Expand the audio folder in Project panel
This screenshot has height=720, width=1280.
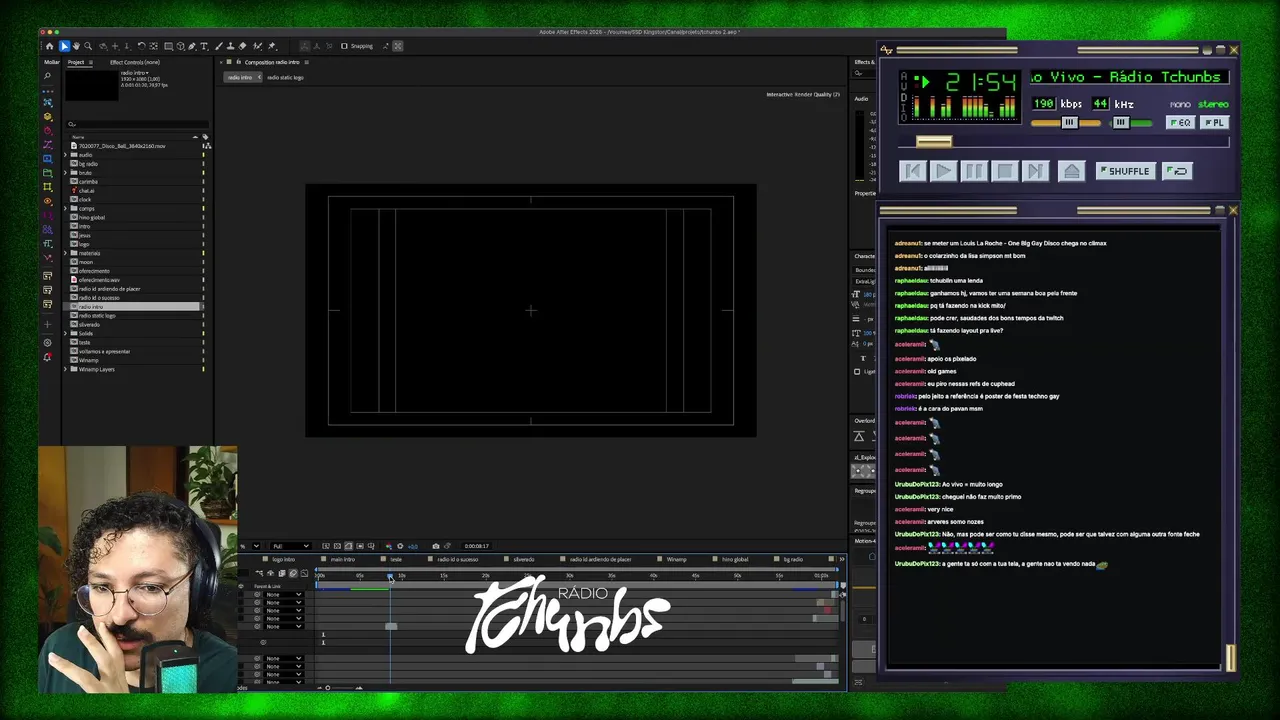coord(66,155)
